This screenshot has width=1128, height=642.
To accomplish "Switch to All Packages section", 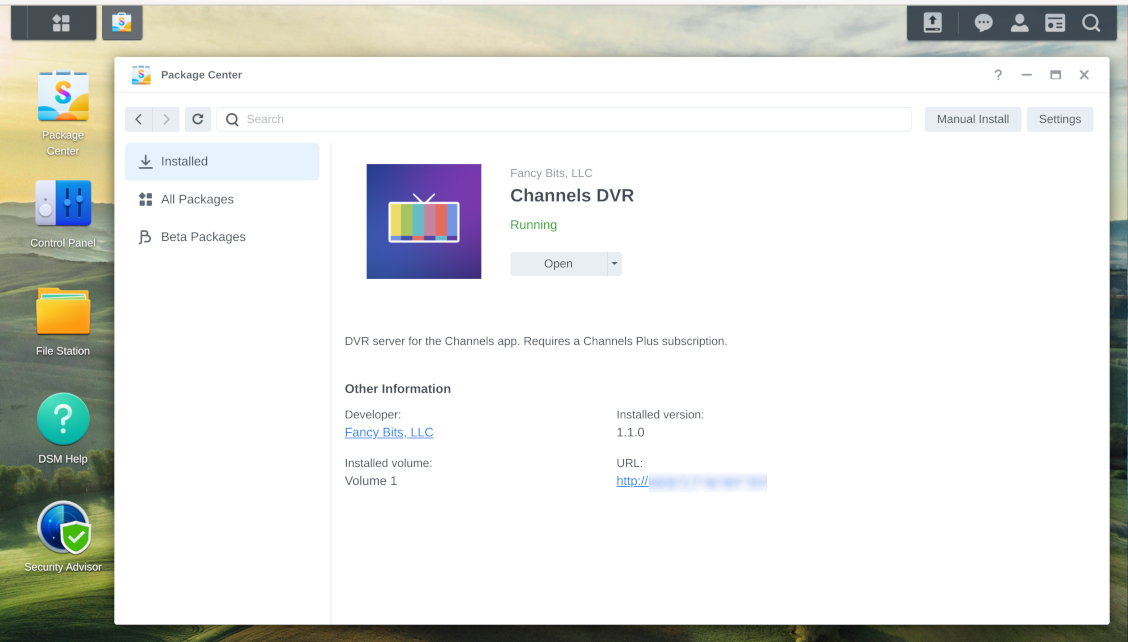I will (x=197, y=199).
